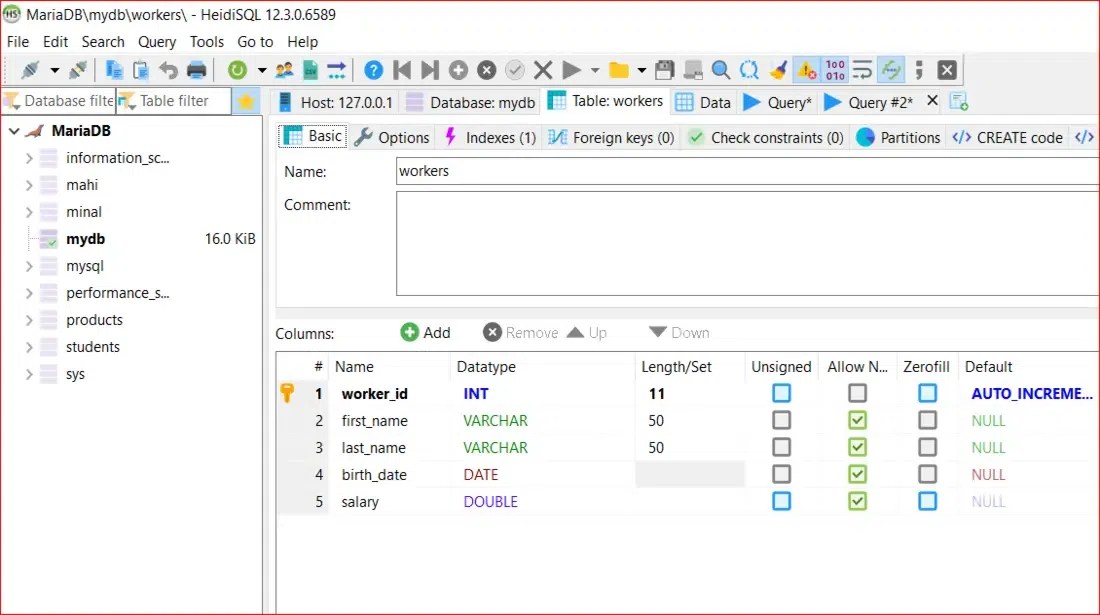Enable Unsigned for the worker_id column
Screen dimensions: 1100x615
click(782, 393)
